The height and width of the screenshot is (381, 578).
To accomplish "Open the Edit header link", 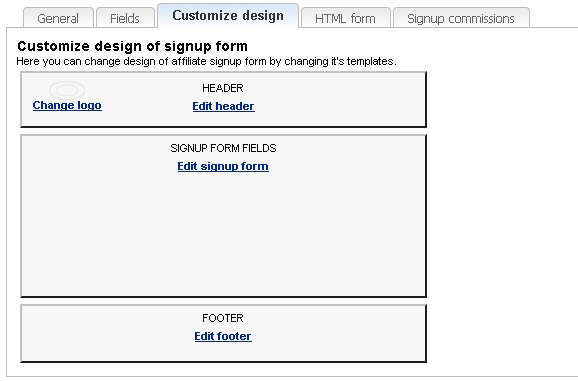I will pos(223,106).
